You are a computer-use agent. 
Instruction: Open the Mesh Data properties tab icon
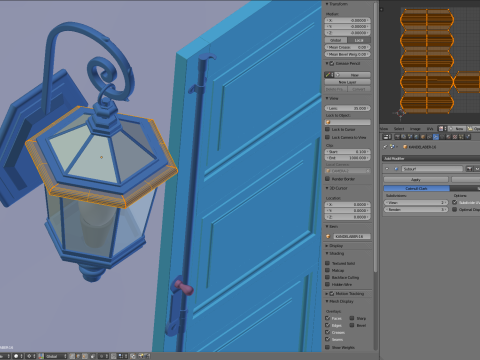click(442, 137)
